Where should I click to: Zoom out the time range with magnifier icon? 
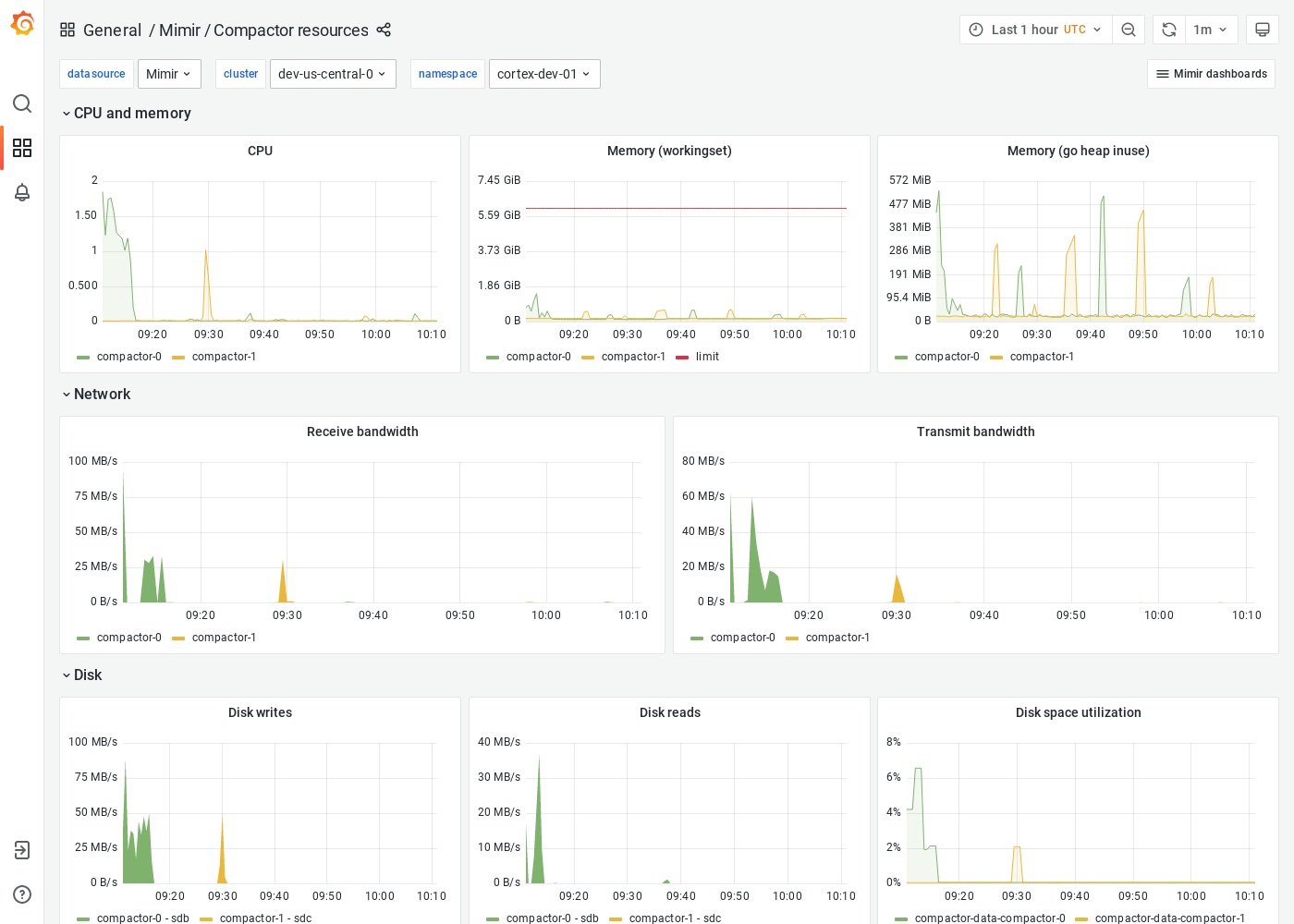click(1129, 29)
